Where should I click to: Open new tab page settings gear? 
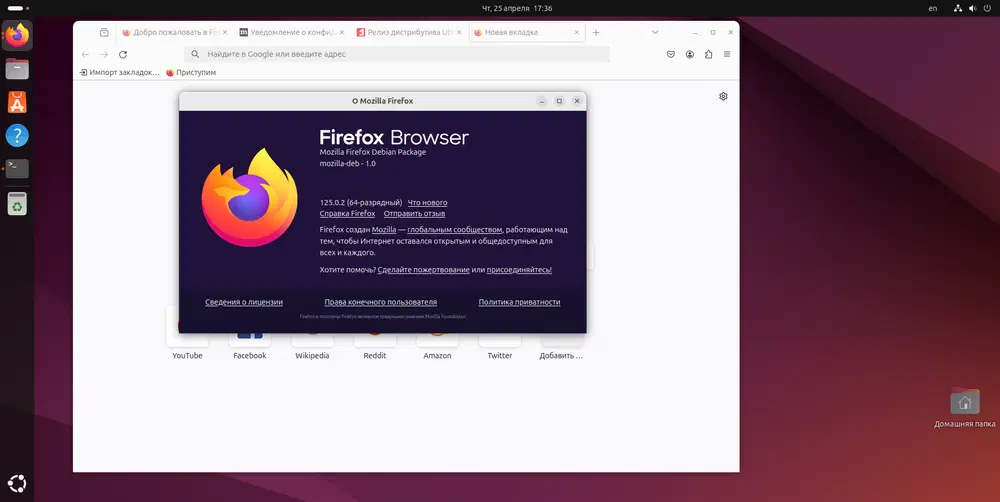coord(723,96)
